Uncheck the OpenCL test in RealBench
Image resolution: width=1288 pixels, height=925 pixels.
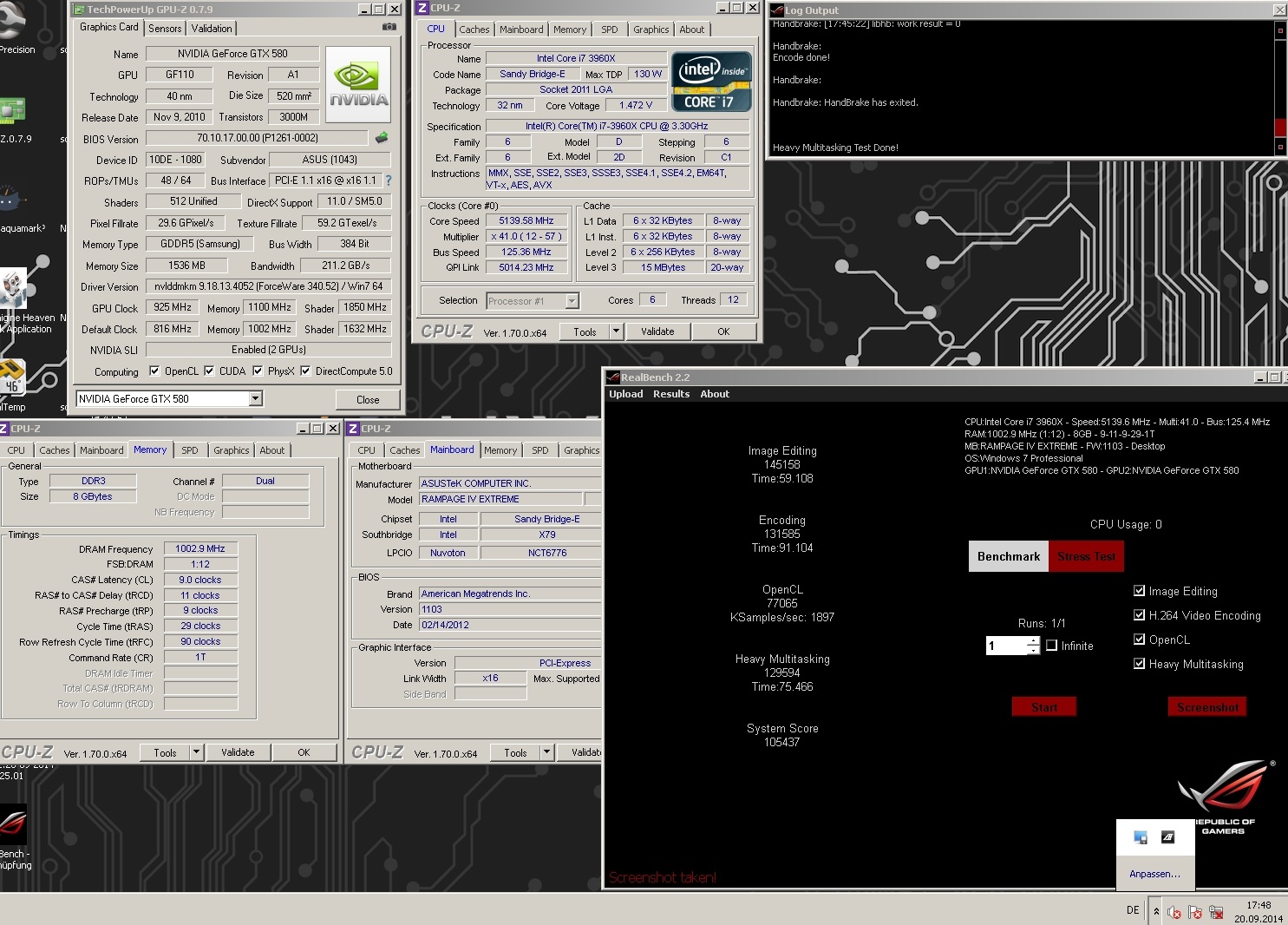point(1139,640)
